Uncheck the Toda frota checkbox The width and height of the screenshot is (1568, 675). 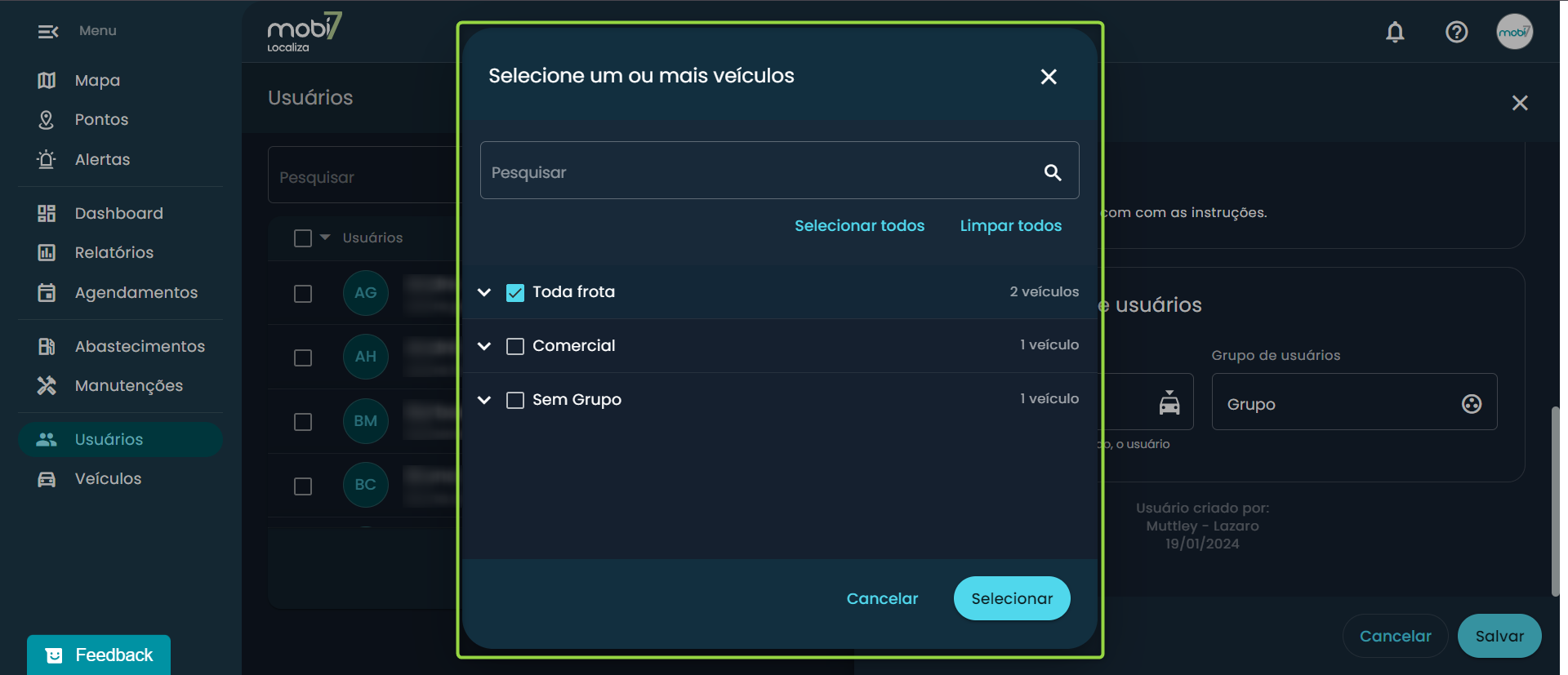(515, 292)
